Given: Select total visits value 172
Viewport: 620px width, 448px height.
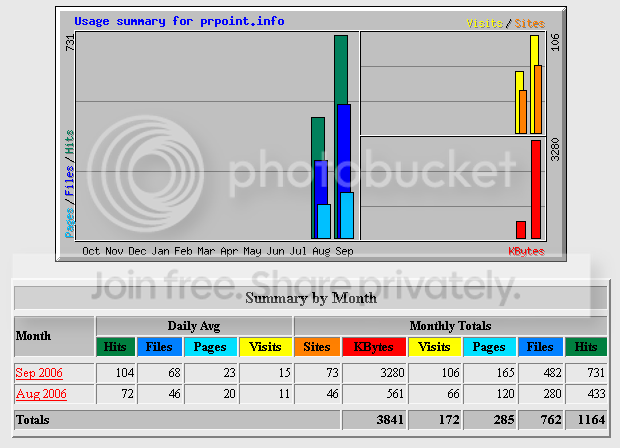Looking at the screenshot, I should pyautogui.click(x=449, y=420).
